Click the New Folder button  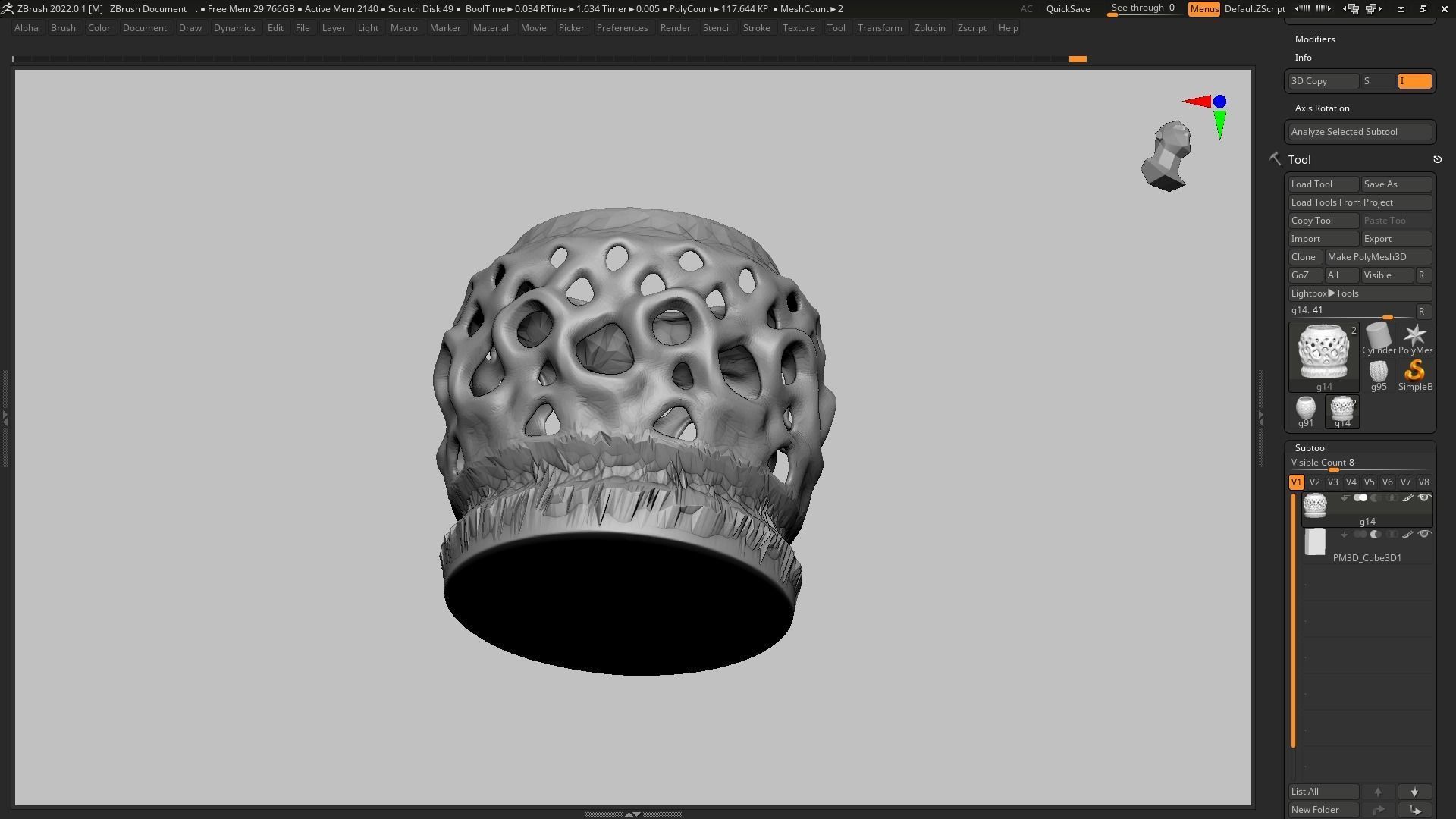click(x=1324, y=810)
